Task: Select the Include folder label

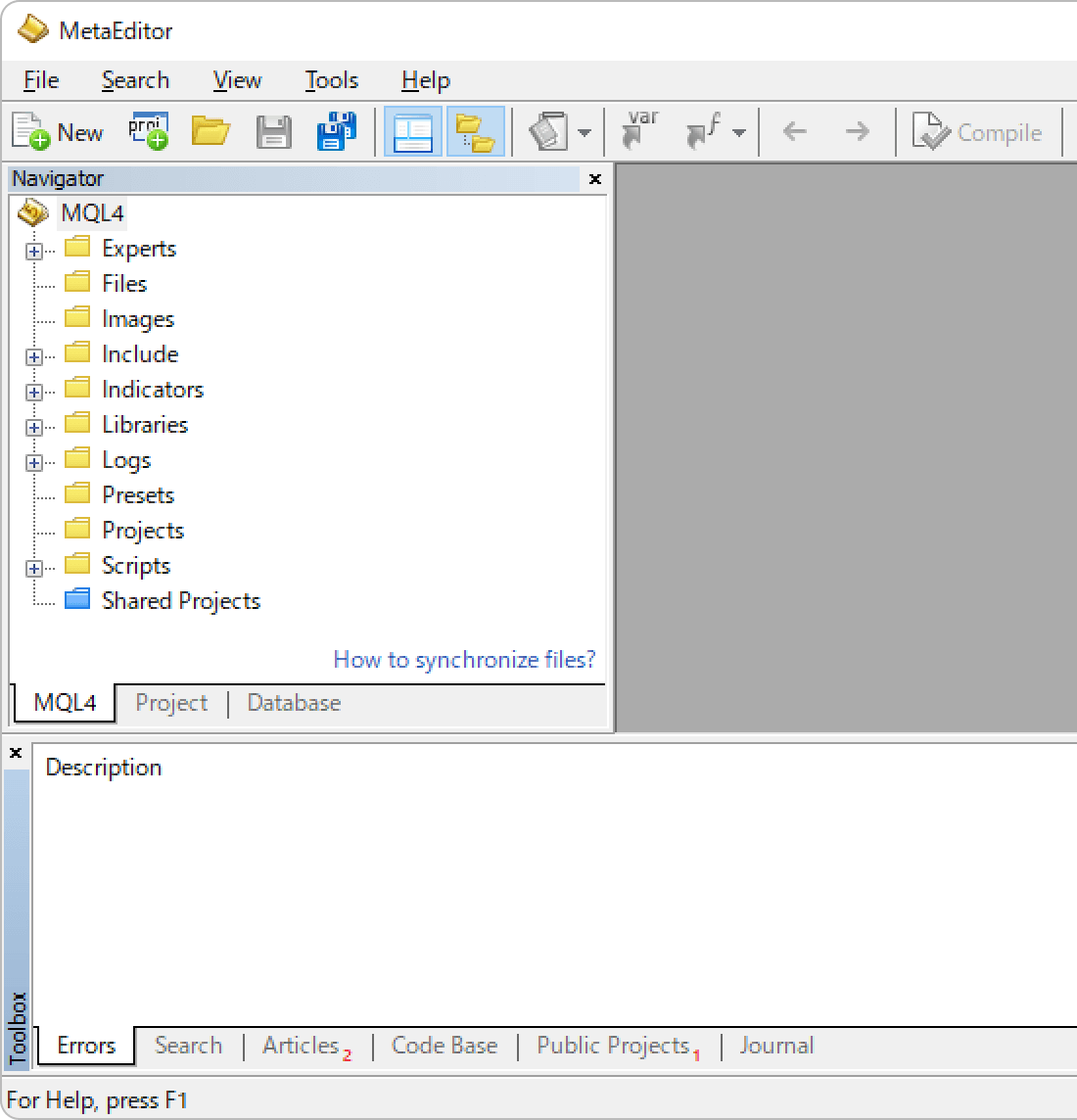Action: [140, 353]
